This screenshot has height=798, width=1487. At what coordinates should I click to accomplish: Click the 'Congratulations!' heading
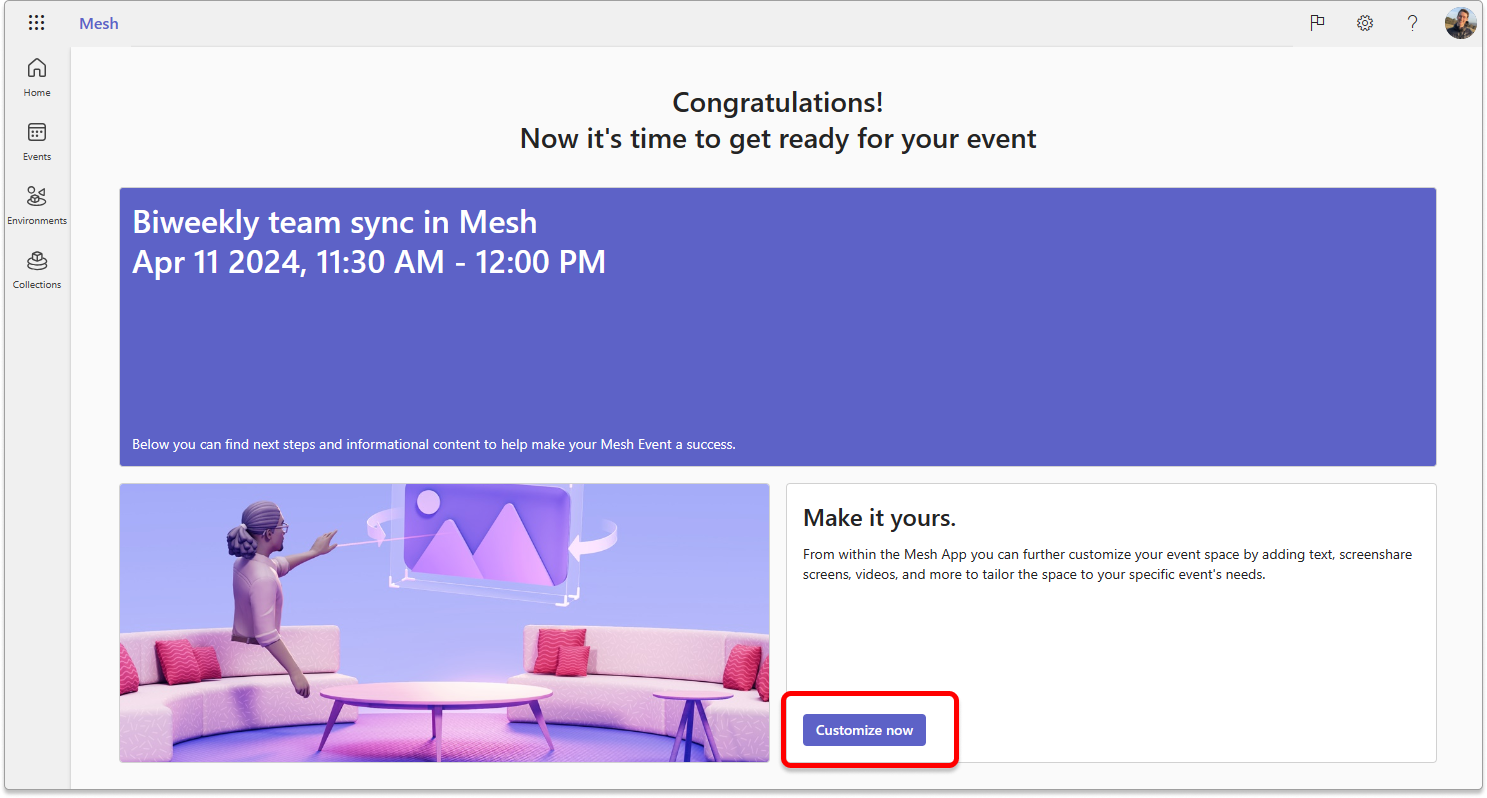click(778, 102)
